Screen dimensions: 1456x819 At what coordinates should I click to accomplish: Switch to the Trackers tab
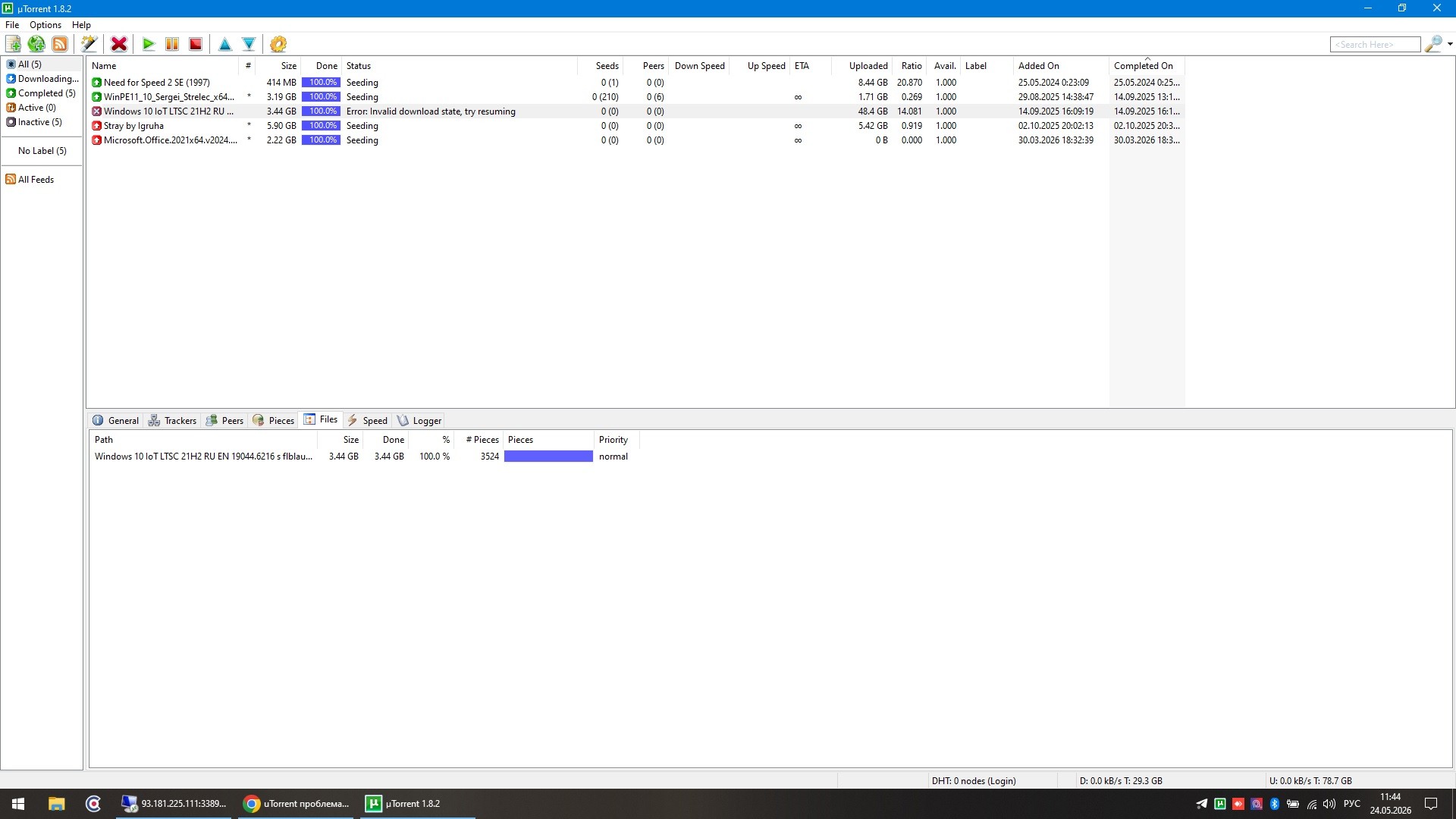pos(173,421)
